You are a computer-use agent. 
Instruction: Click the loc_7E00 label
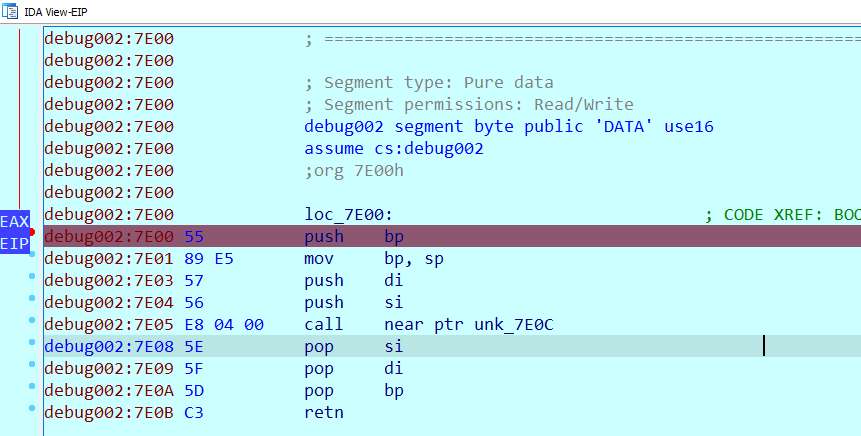[x=348, y=214]
